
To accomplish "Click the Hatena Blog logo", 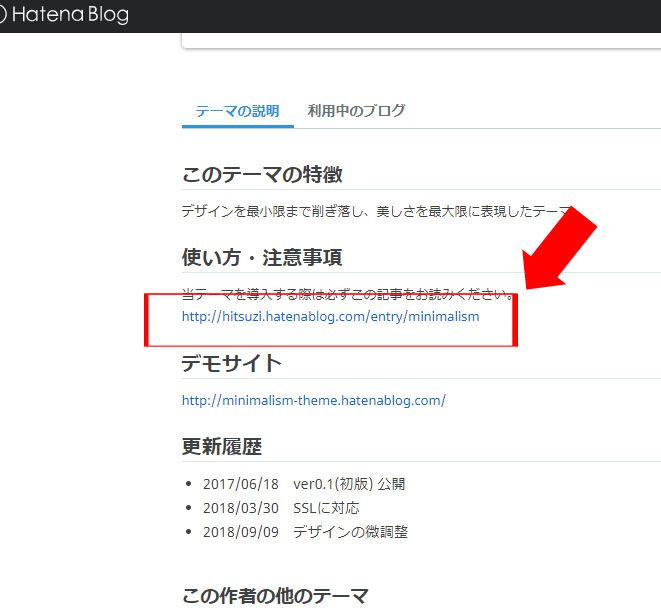I will click(63, 14).
